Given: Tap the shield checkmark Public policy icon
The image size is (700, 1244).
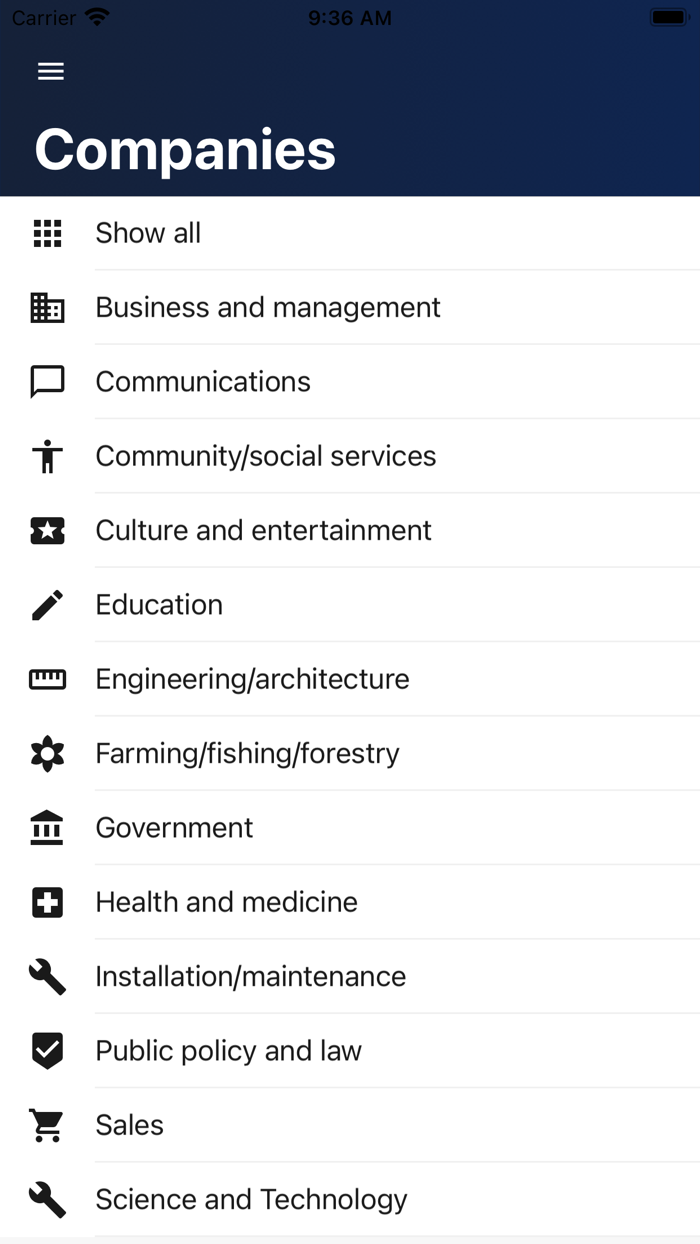Looking at the screenshot, I should click(x=47, y=1051).
